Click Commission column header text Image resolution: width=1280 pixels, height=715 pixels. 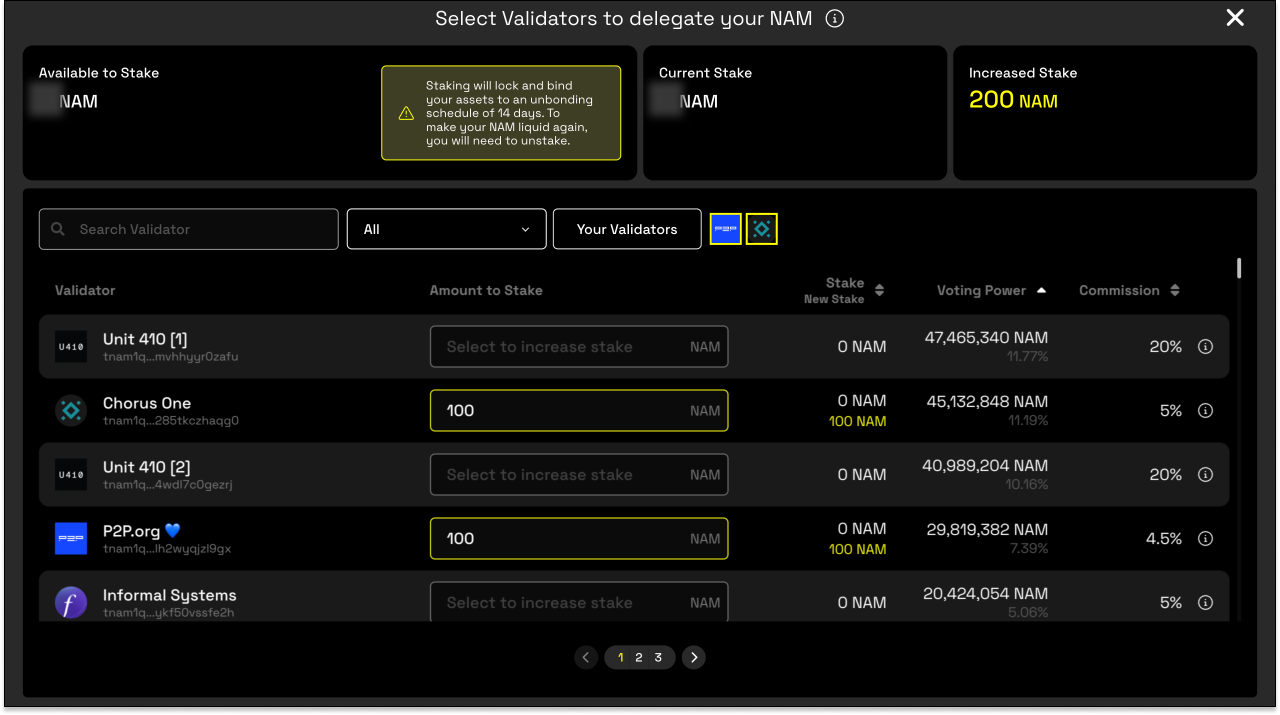pos(1119,290)
